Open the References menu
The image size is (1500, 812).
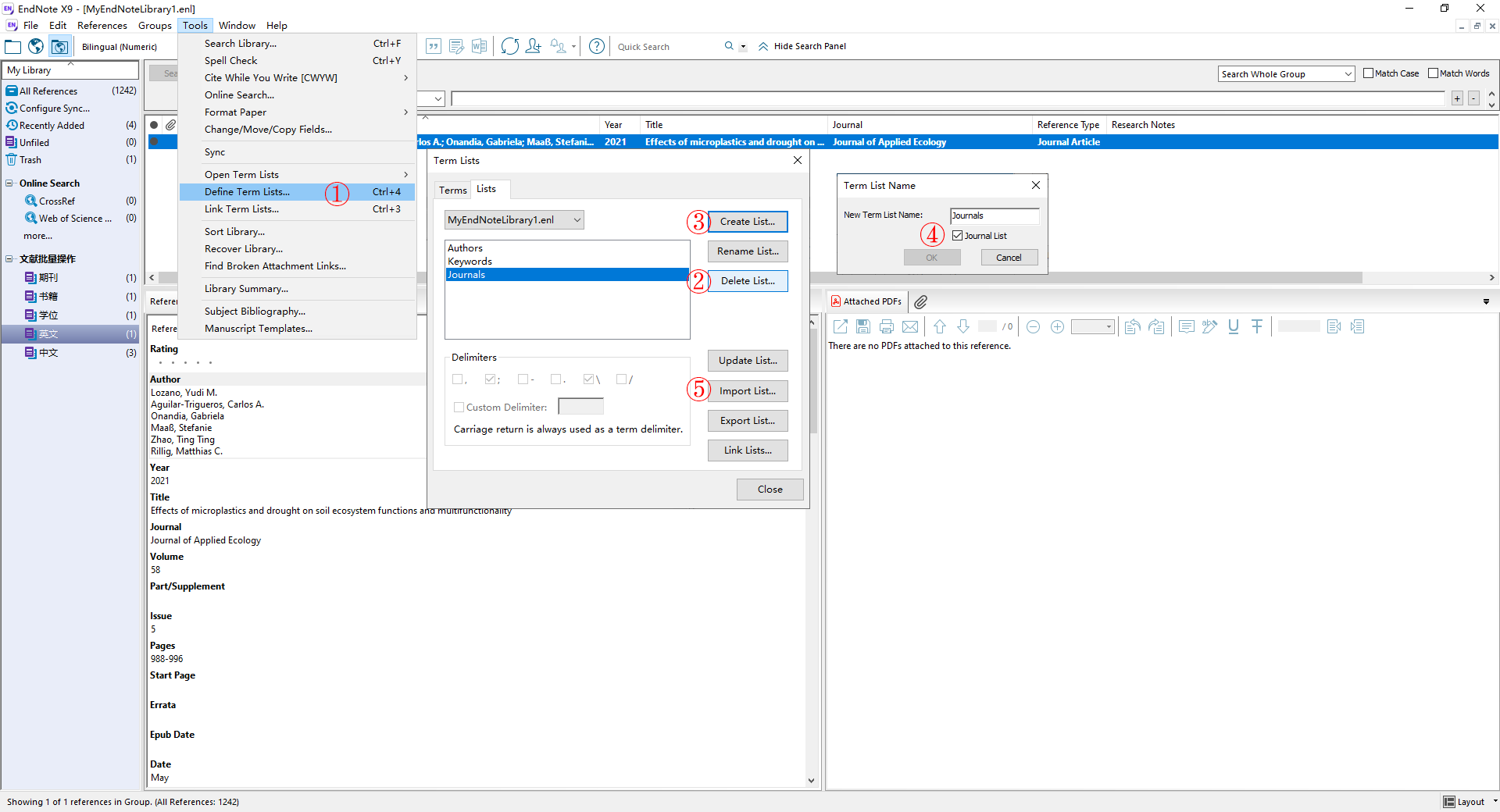(x=102, y=26)
